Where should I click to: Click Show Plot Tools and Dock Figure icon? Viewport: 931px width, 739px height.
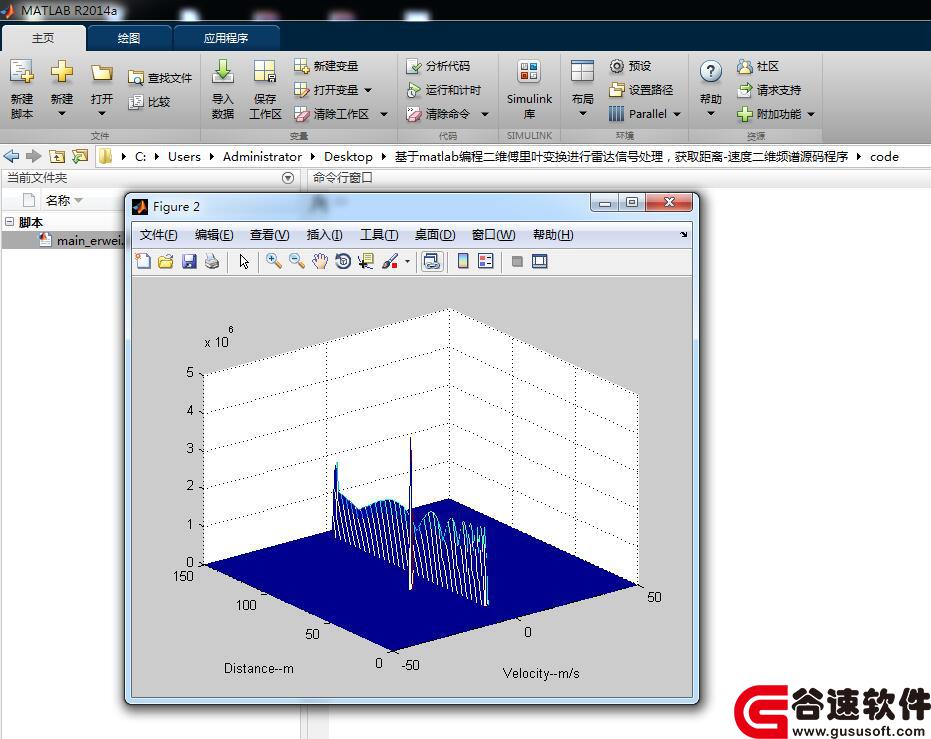540,261
